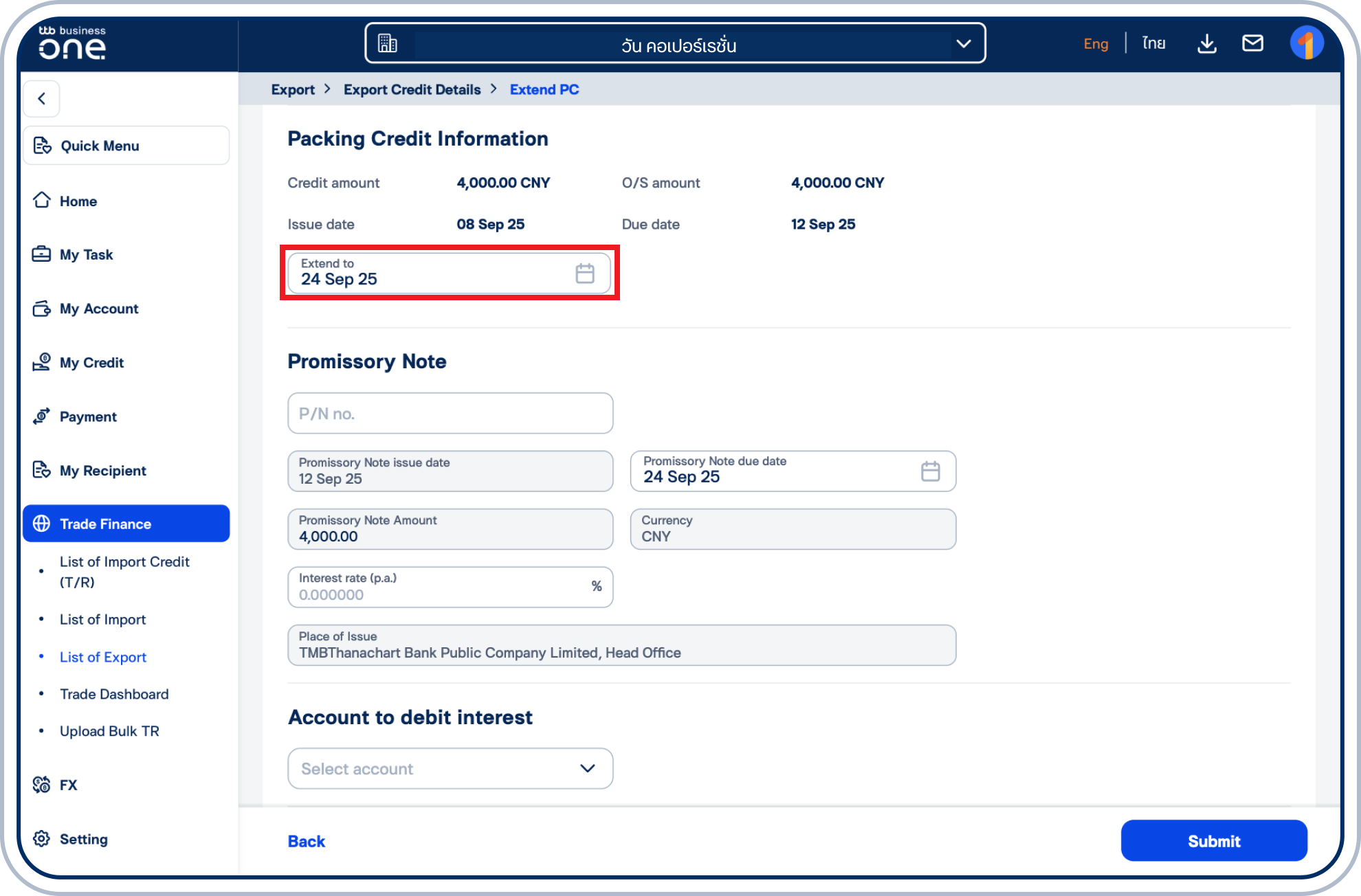The height and width of the screenshot is (896, 1361).
Task: Select the Home icon in the sidebar
Action: [42, 201]
